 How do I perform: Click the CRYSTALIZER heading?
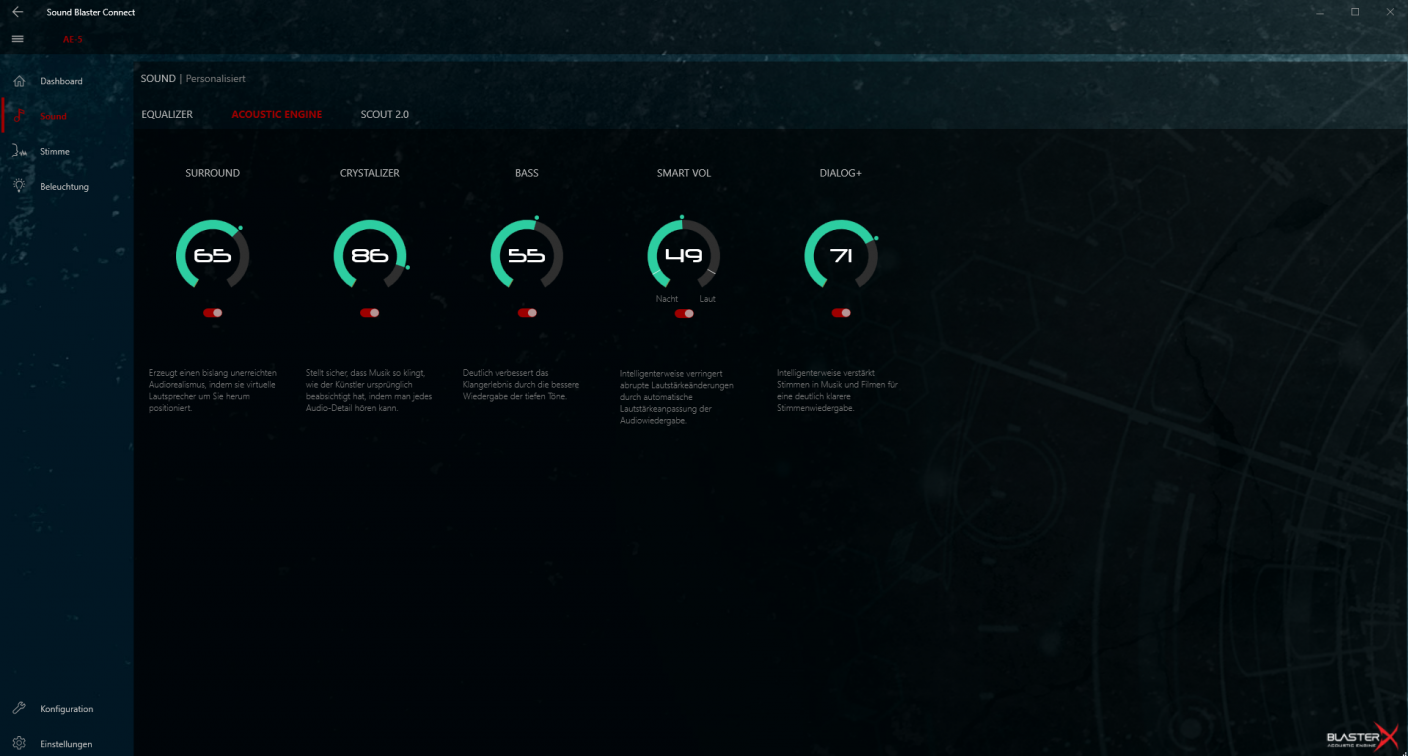370,173
